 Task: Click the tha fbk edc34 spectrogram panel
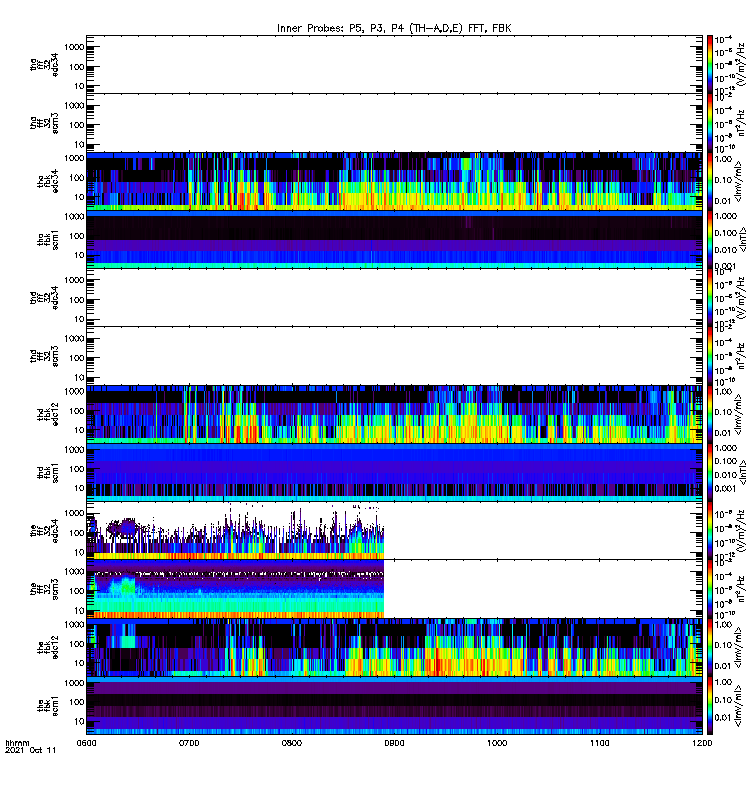pos(394,181)
